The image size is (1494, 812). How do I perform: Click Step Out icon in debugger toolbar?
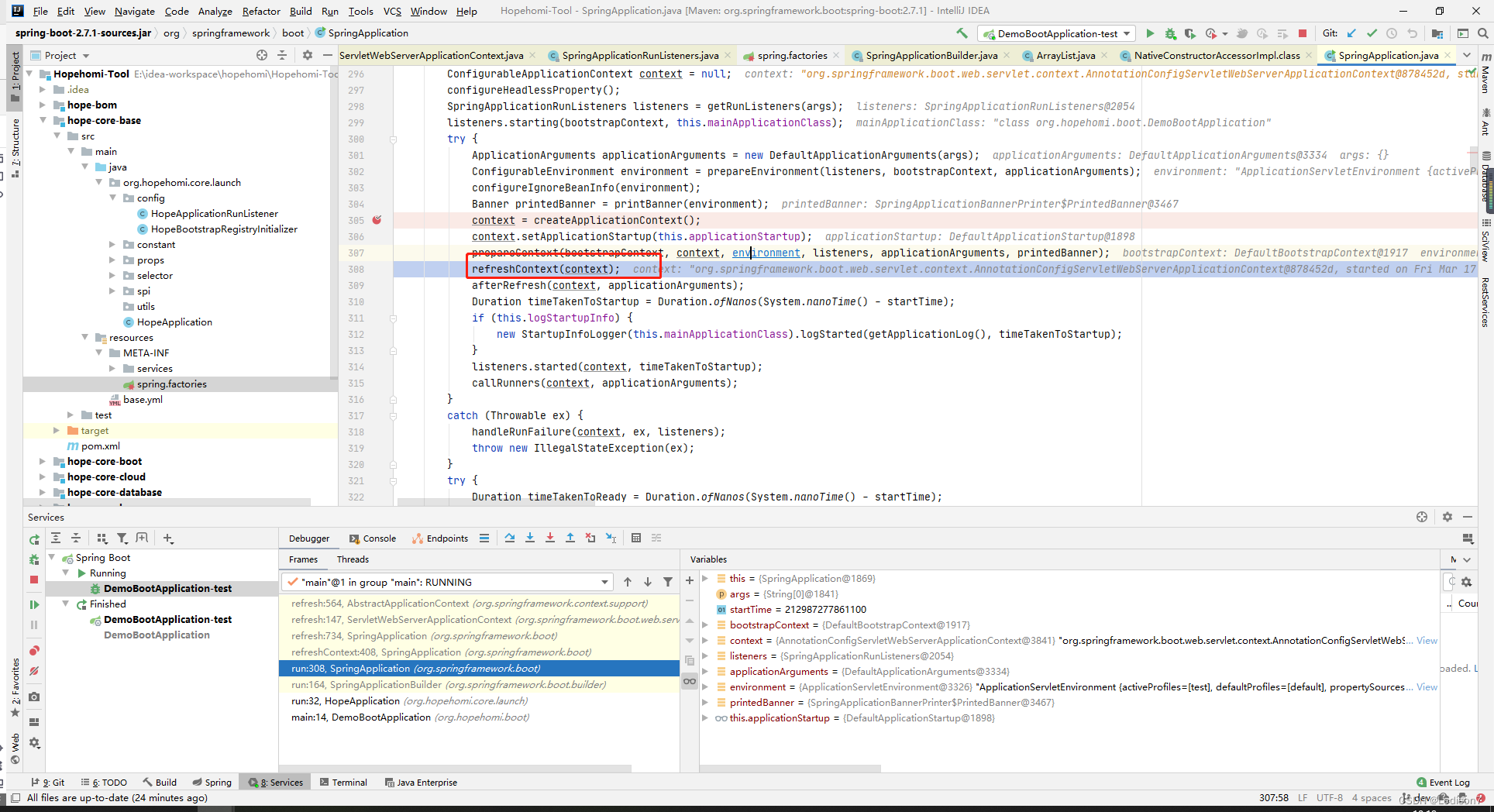pyautogui.click(x=570, y=538)
